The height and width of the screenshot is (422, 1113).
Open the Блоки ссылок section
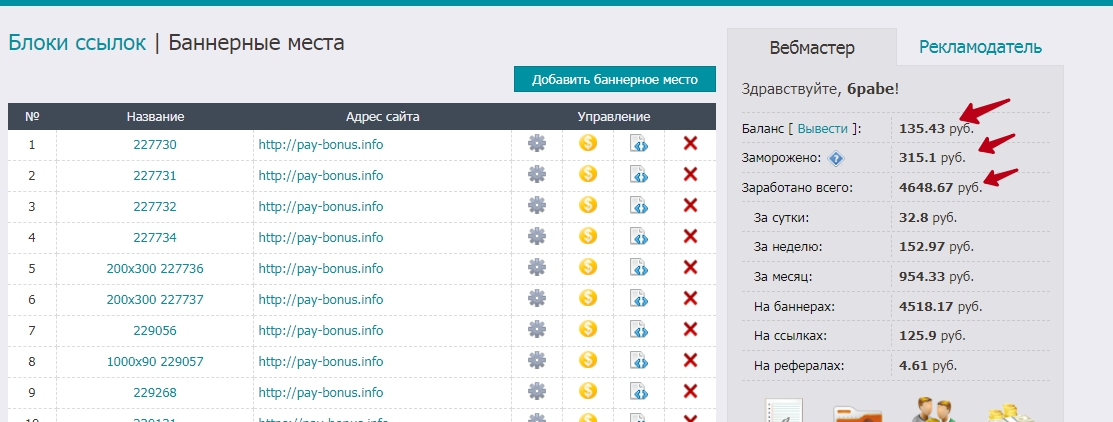pyautogui.click(x=77, y=43)
